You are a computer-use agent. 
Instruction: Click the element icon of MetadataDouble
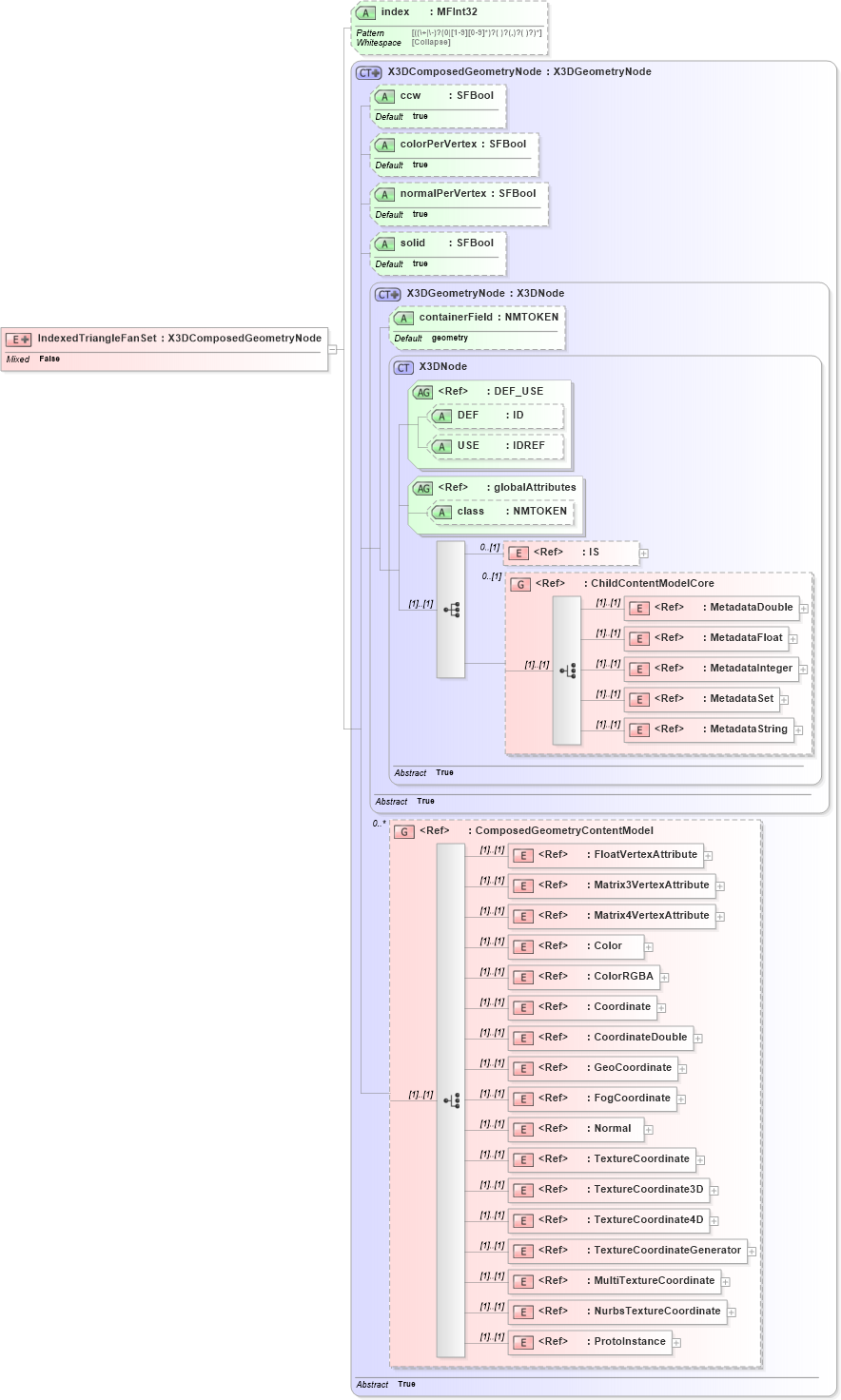tap(639, 608)
